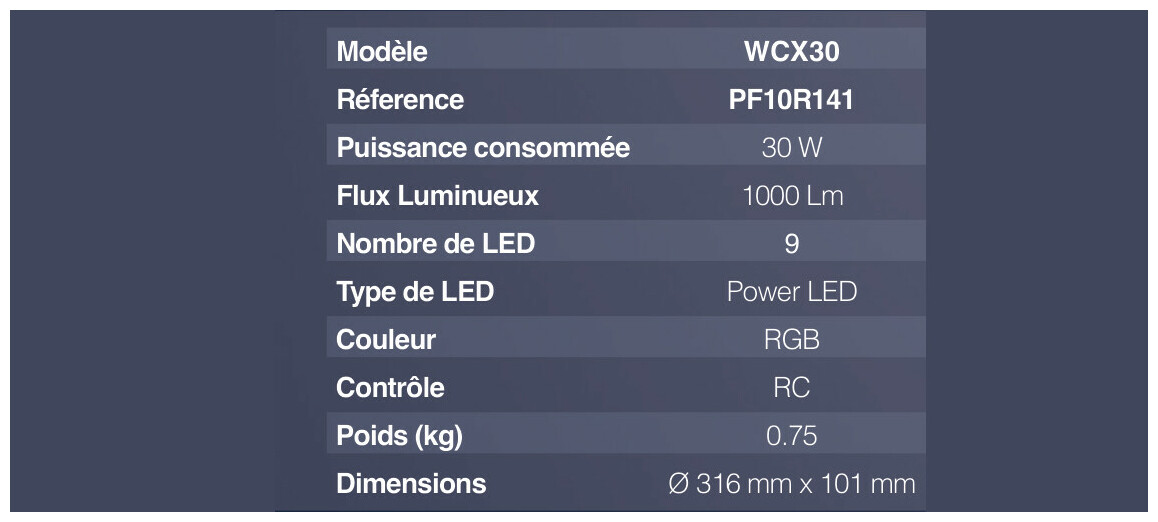
Task: Select the 0.75 weight value
Action: click(791, 435)
